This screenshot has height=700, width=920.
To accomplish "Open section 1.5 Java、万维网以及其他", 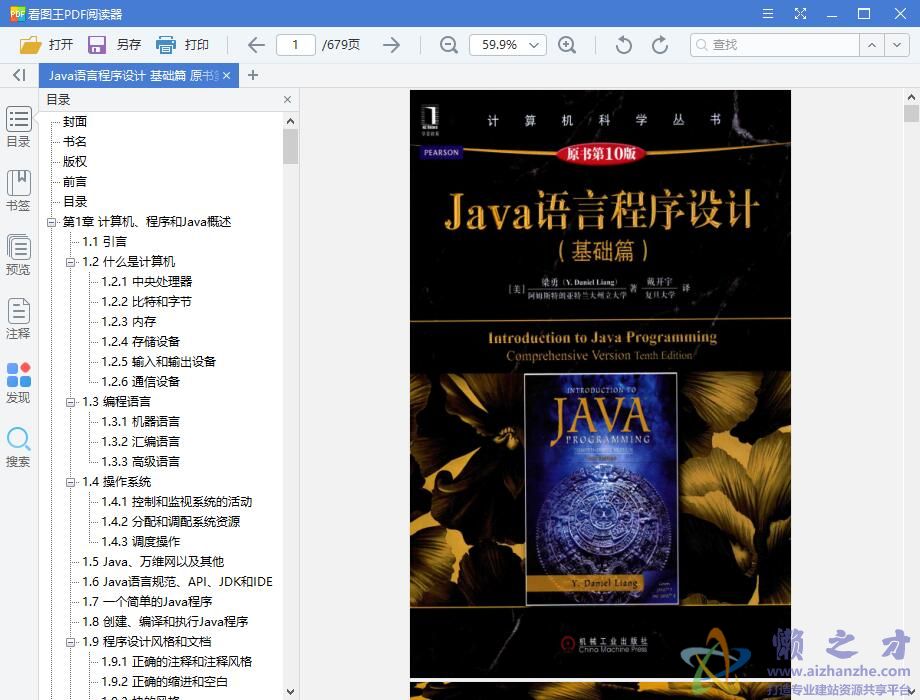I will pyautogui.click(x=153, y=562).
